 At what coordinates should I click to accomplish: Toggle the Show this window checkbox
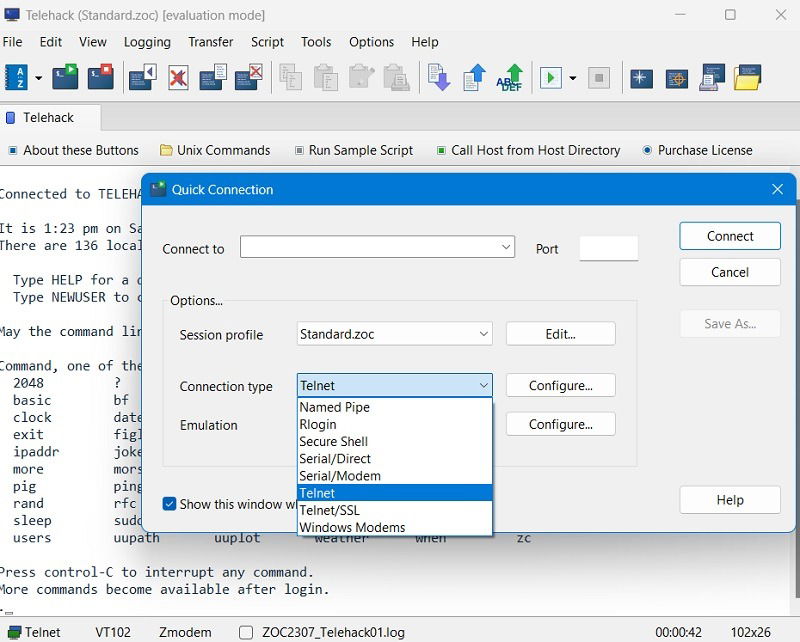169,504
